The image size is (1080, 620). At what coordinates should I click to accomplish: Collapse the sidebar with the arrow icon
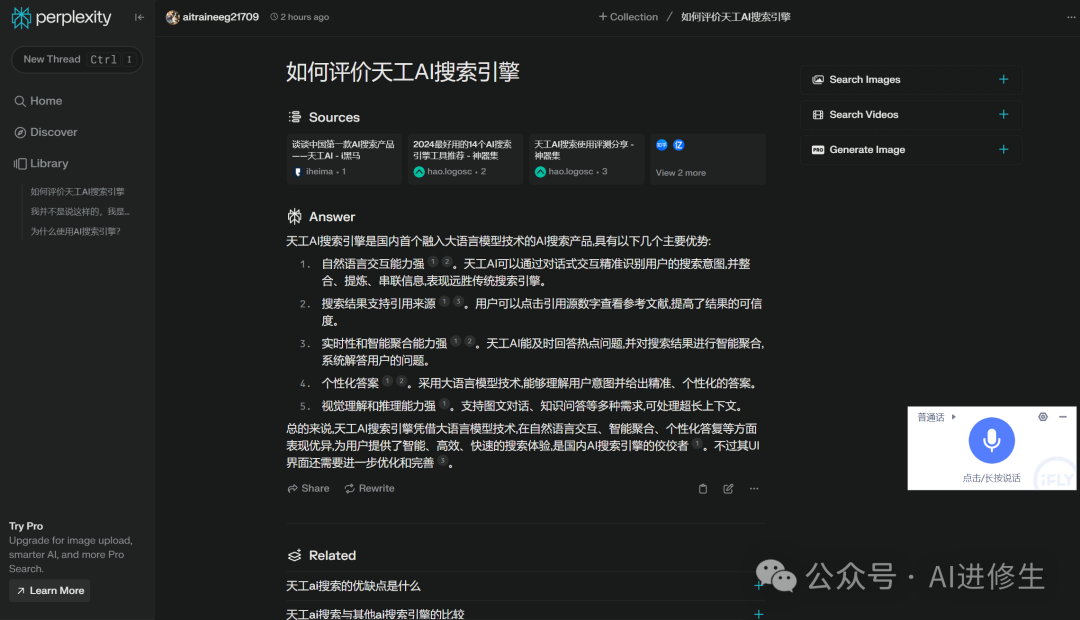(139, 17)
